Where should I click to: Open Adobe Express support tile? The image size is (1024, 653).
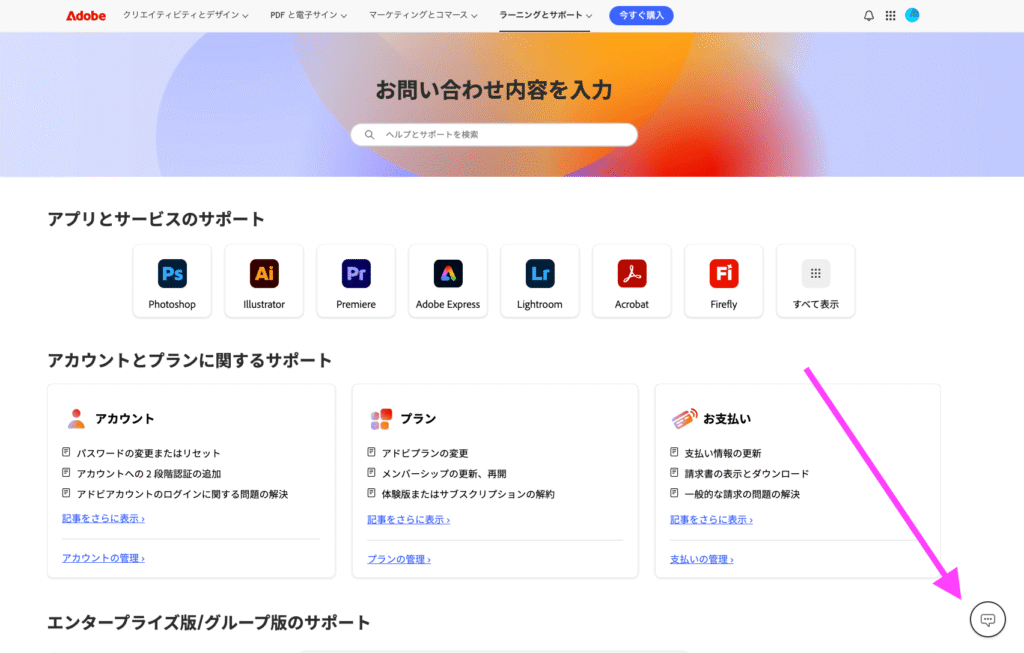[448, 281]
